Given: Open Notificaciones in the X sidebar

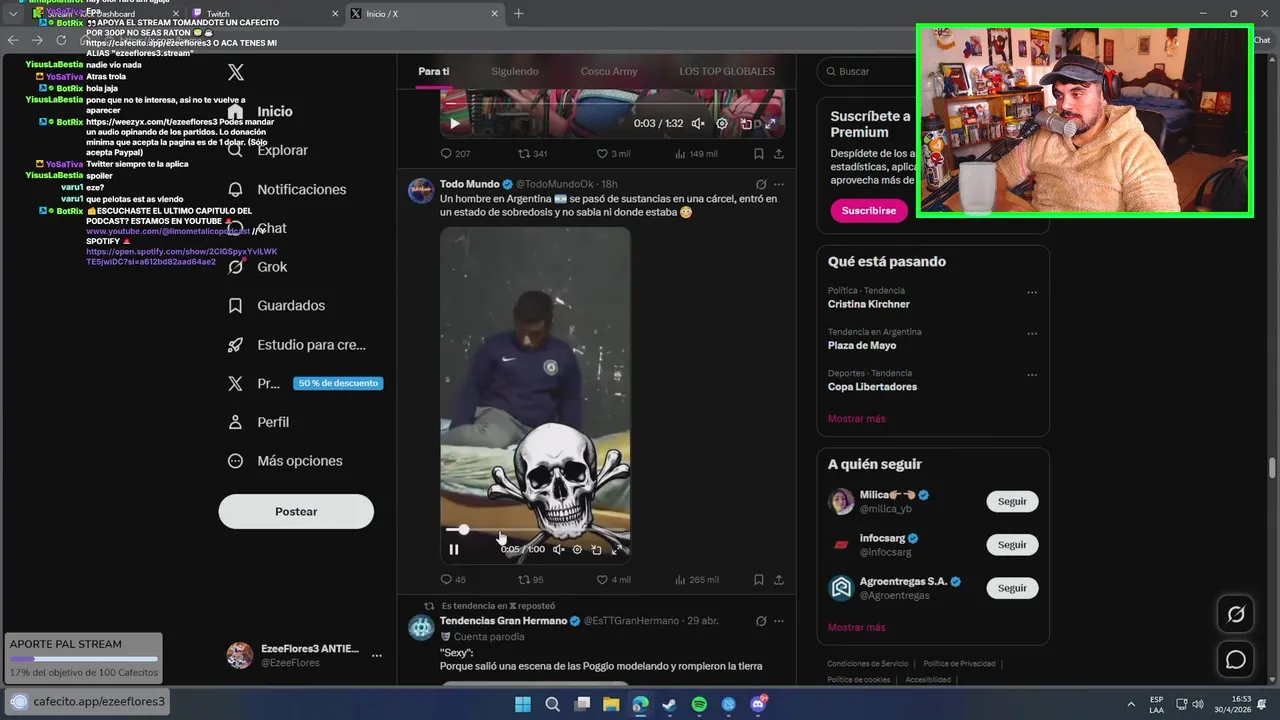Looking at the screenshot, I should coord(287,189).
